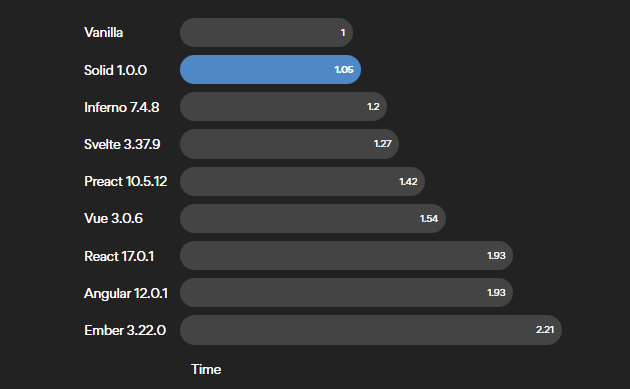The width and height of the screenshot is (630, 389).
Task: Select the blue Solid 1.0.0 bar
Action: [x=270, y=70]
